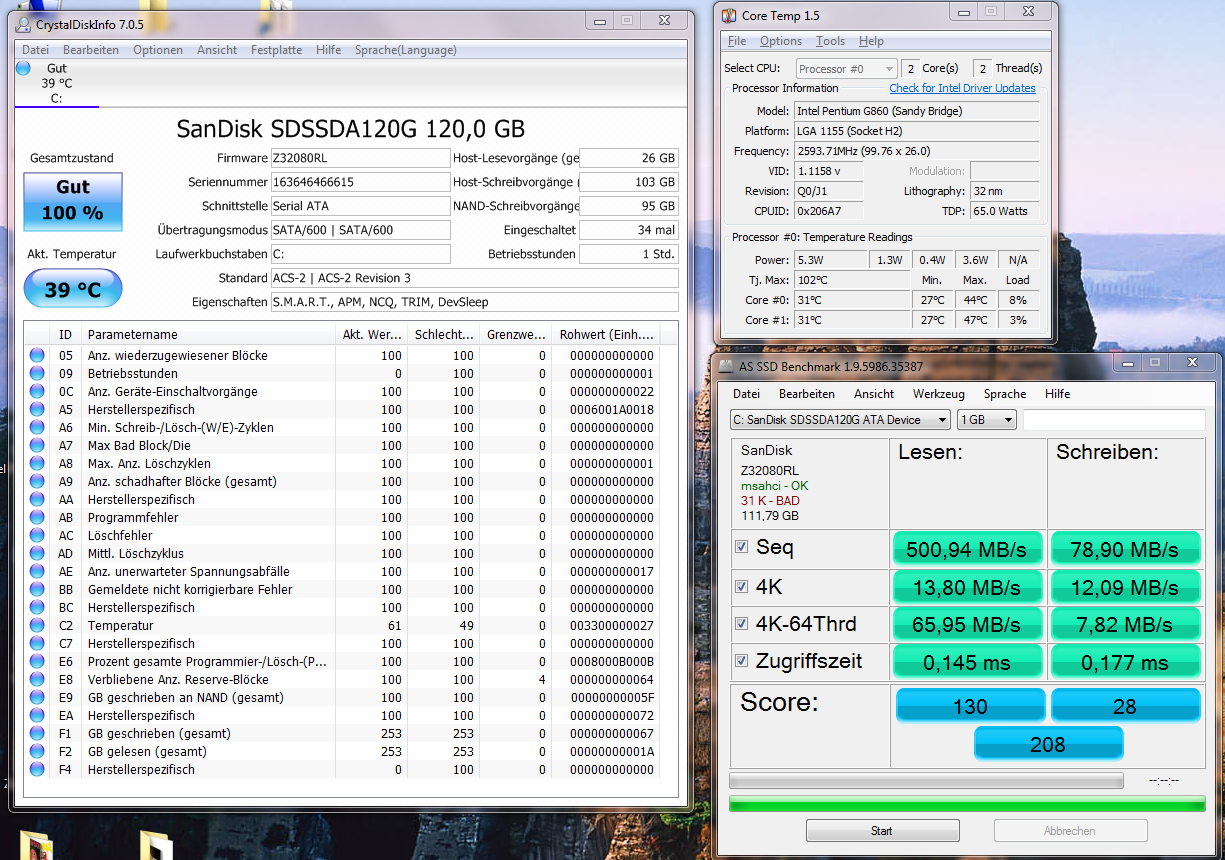The height and width of the screenshot is (860, 1225).
Task: Click the Rohwert column header
Action: tap(607, 335)
